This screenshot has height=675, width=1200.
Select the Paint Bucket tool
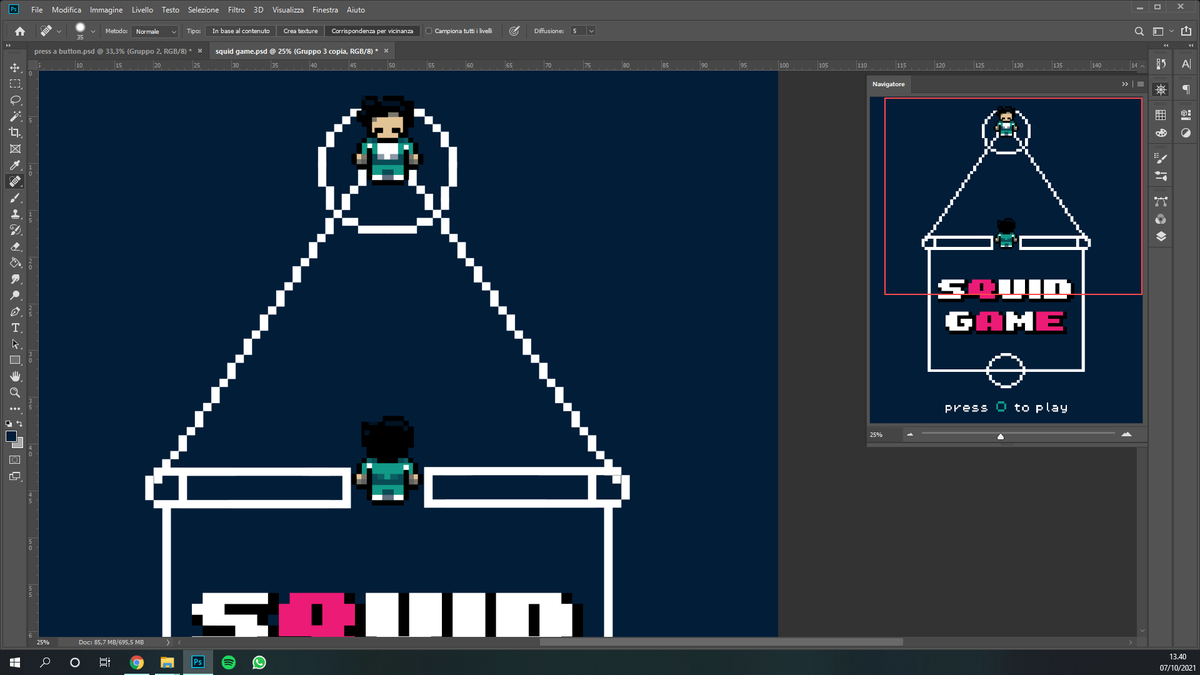pyautogui.click(x=15, y=263)
